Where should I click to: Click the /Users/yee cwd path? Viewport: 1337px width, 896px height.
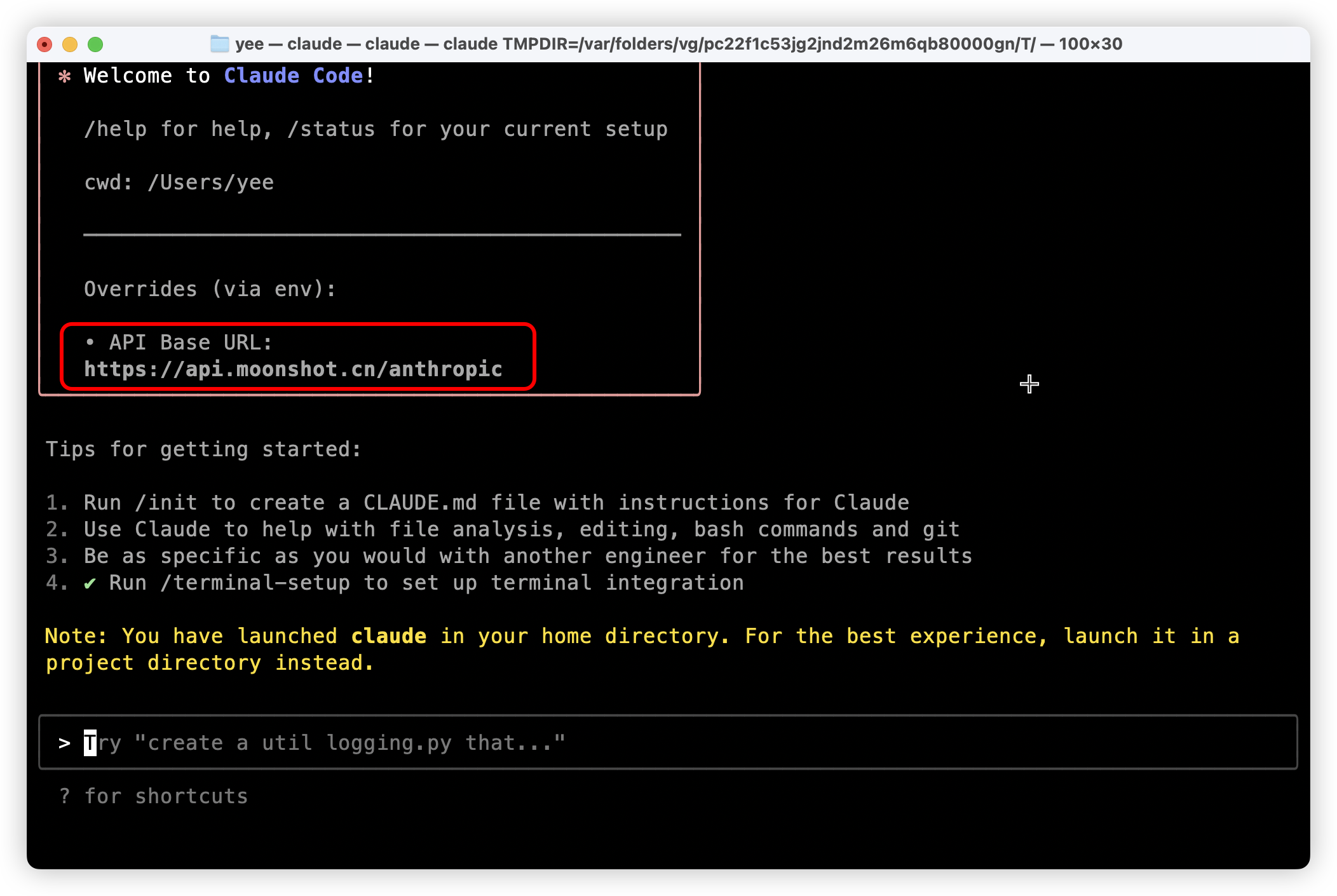tap(210, 182)
